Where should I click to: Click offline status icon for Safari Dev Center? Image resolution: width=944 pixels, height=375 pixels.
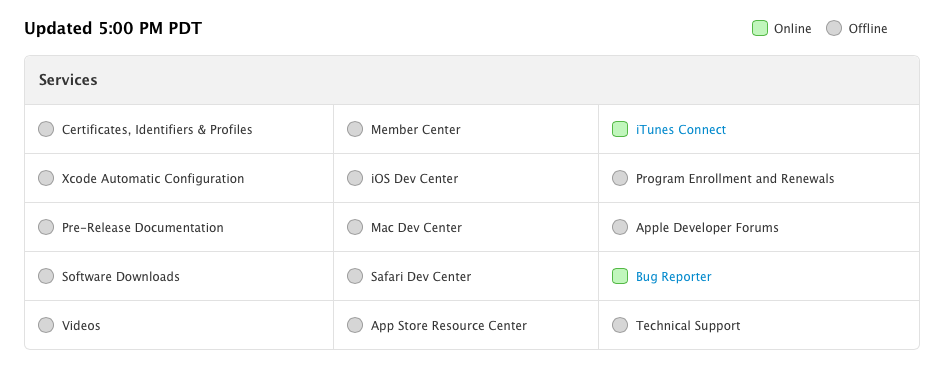tap(355, 276)
